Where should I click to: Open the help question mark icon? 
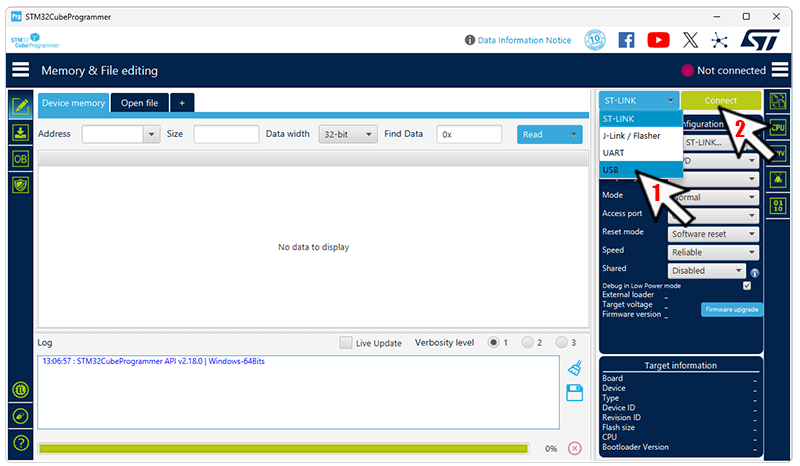click(x=20, y=443)
